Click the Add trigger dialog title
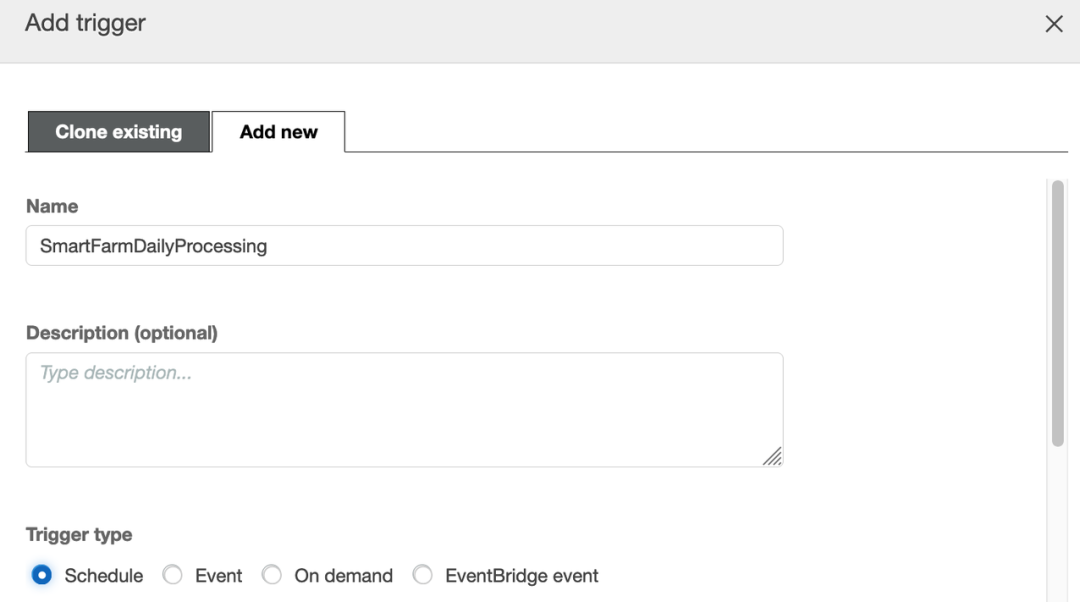1080x602 pixels. coord(86,23)
